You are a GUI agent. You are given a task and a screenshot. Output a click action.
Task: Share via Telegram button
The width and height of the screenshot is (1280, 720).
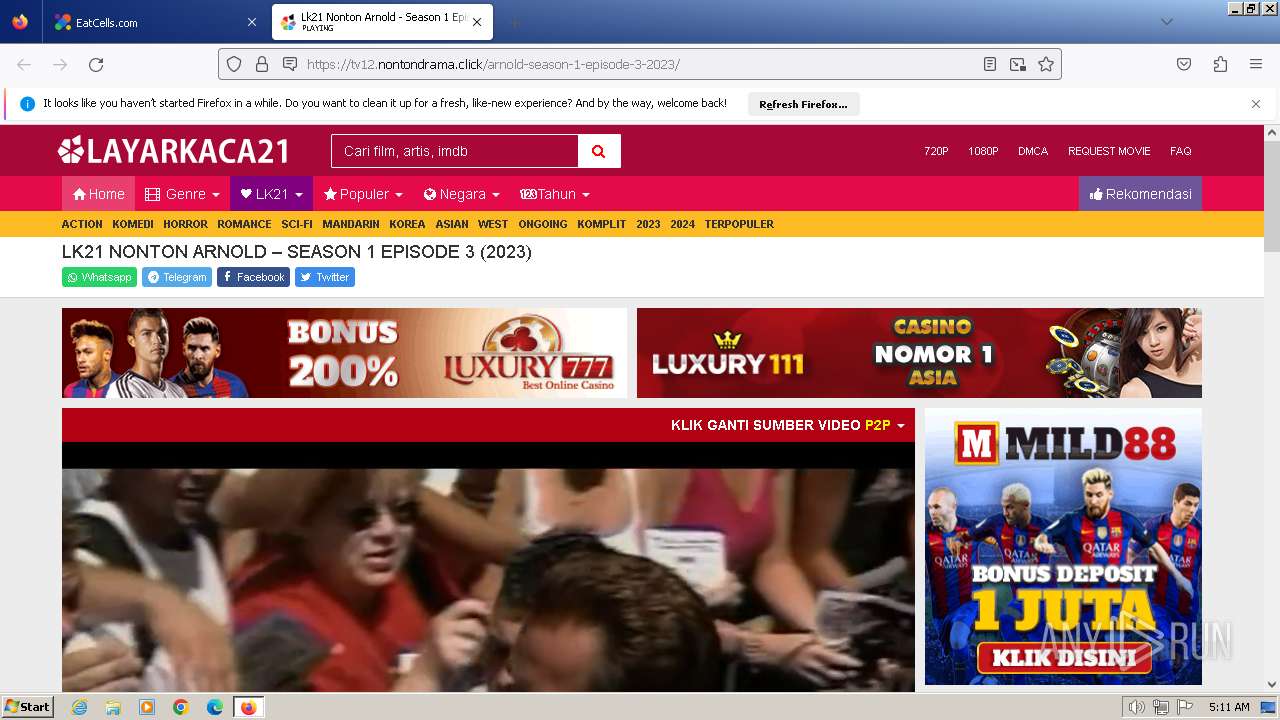[x=176, y=277]
